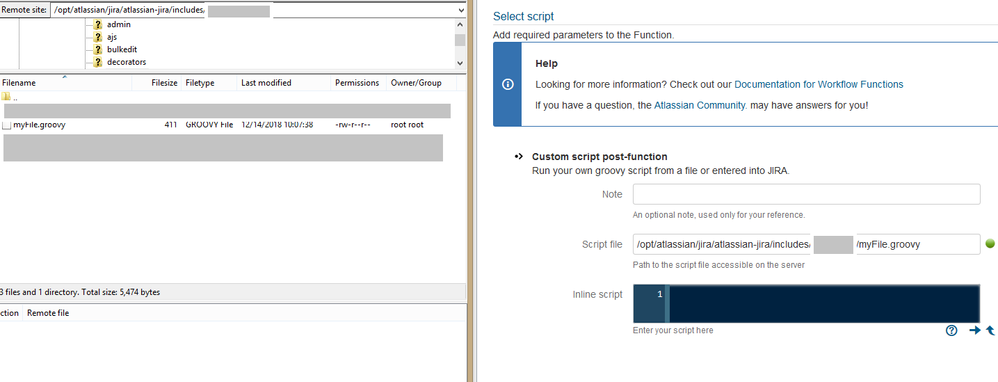Select the parent directory '..' folder icon

tap(6, 97)
